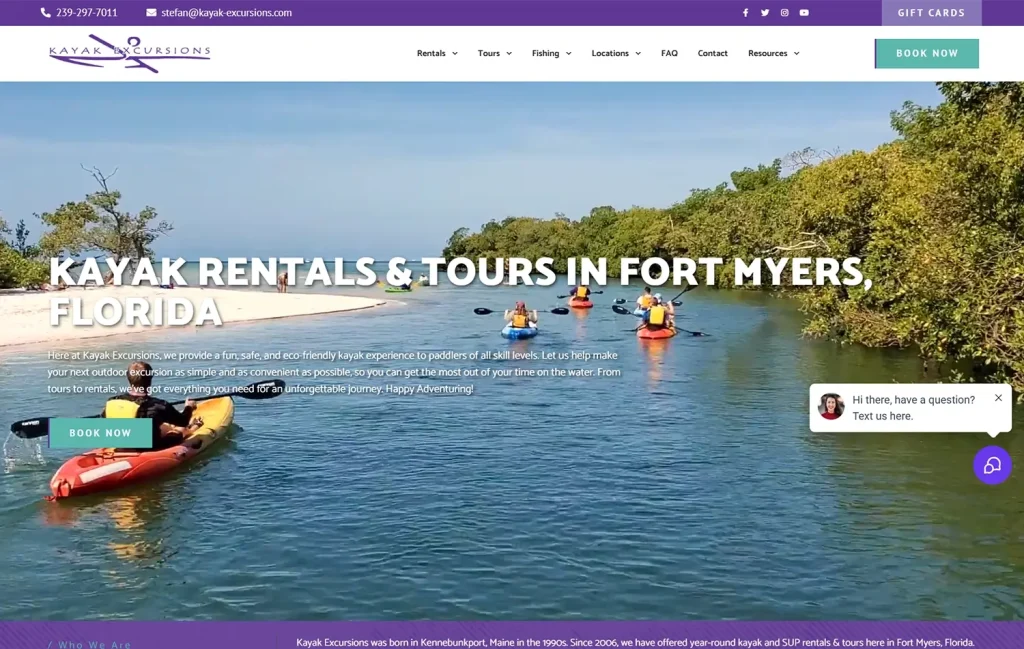Expand the Tours dropdown arrow
This screenshot has width=1024, height=649.
tap(509, 54)
